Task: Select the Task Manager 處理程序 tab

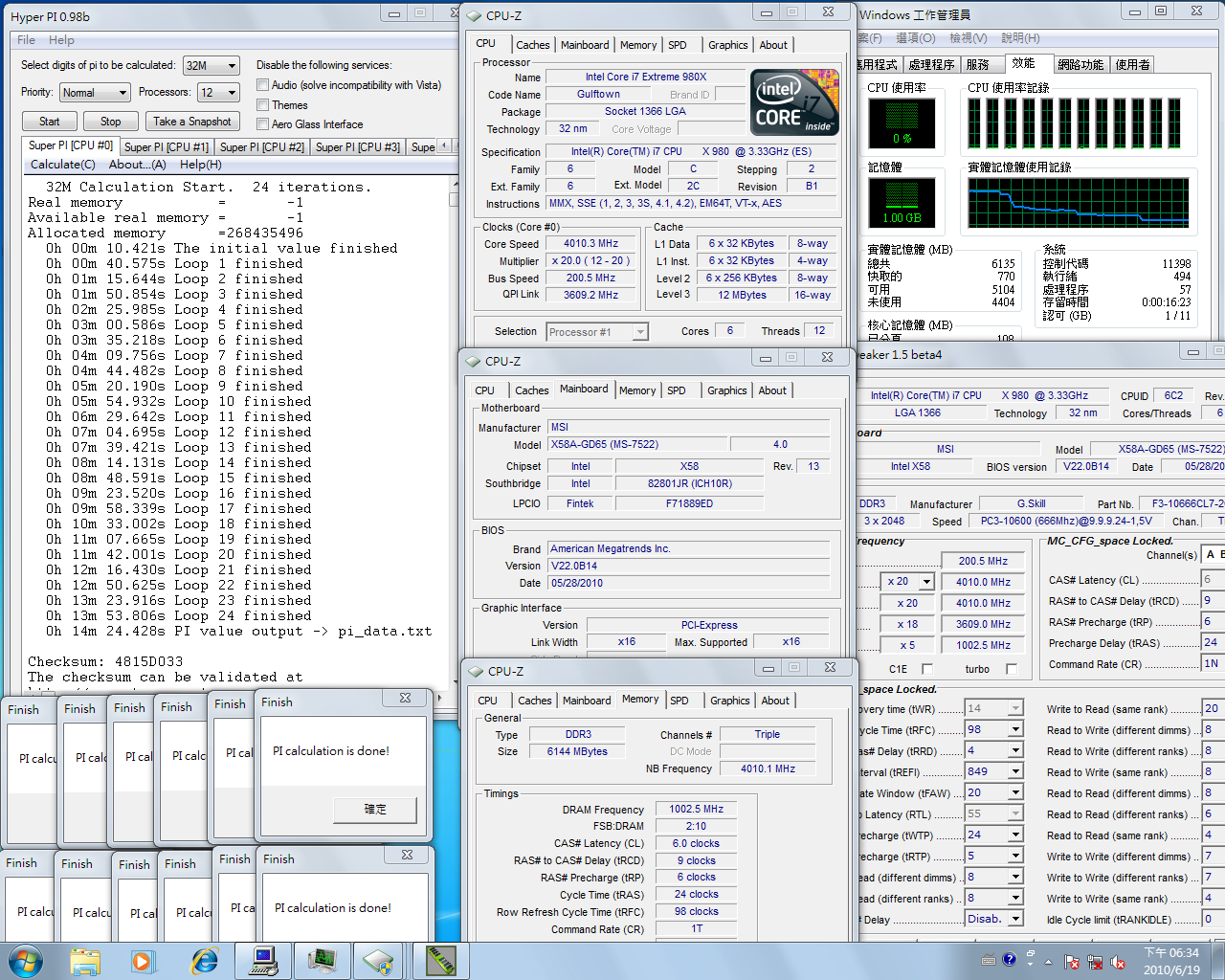Action: pos(931,65)
